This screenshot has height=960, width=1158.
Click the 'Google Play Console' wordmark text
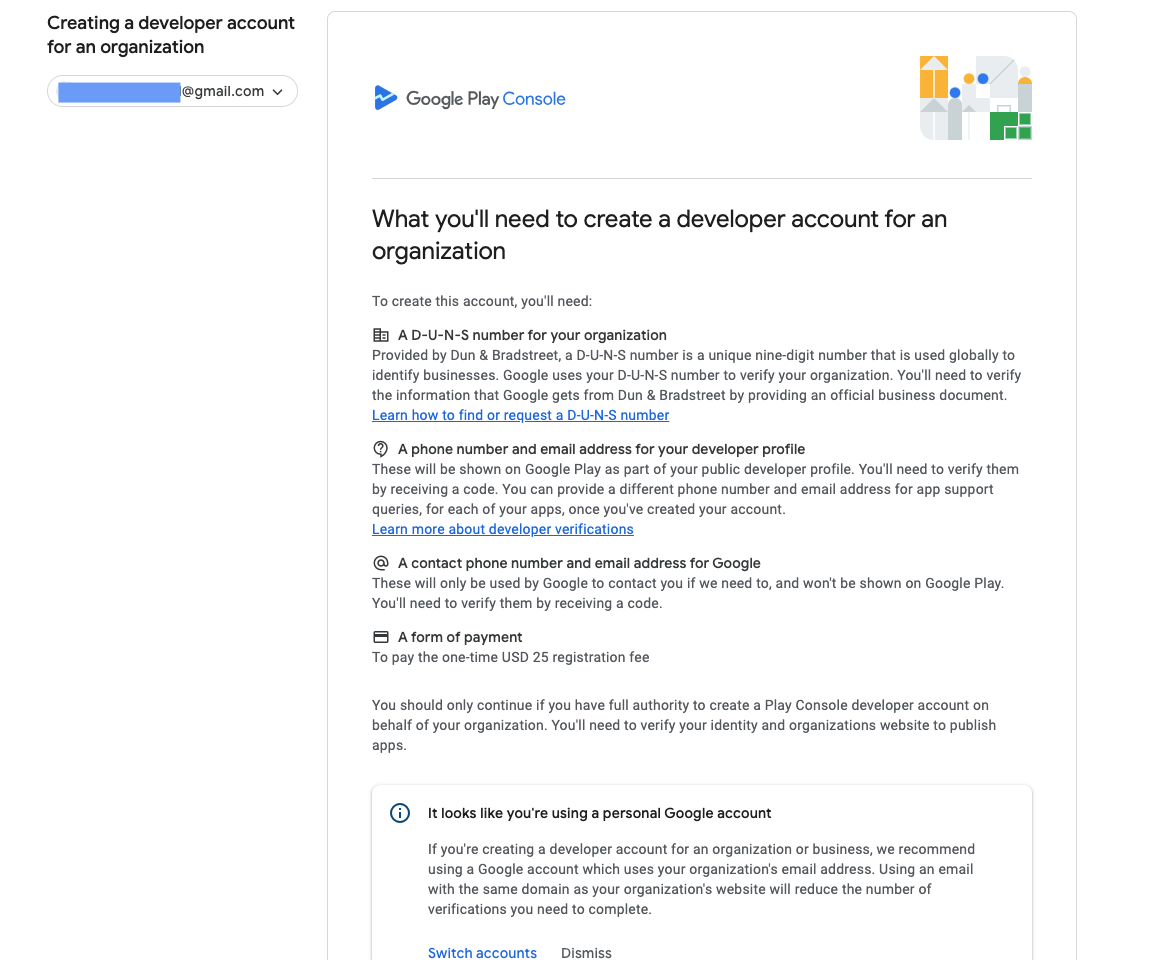(x=486, y=99)
